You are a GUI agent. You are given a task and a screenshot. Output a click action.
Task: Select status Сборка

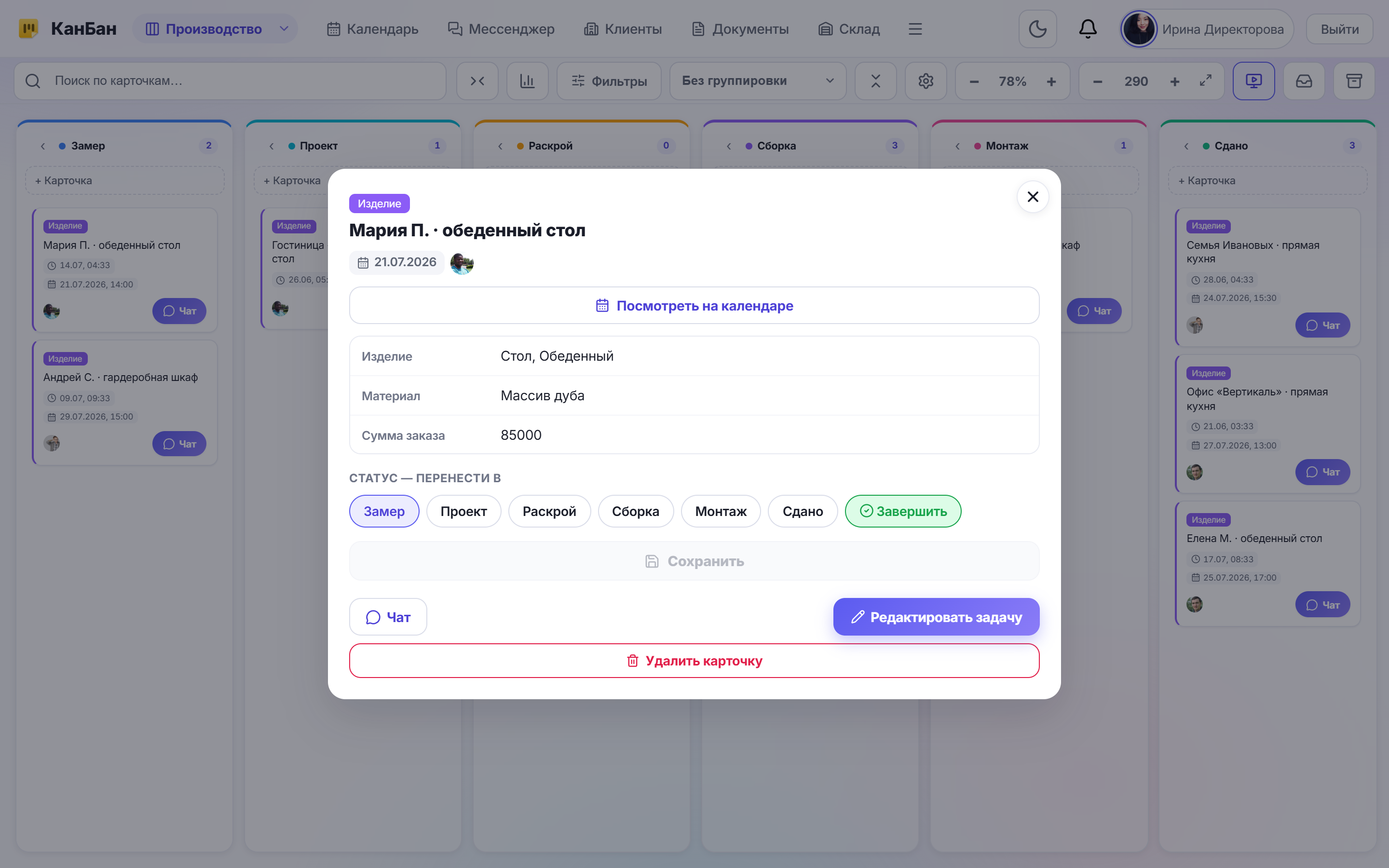click(x=635, y=511)
